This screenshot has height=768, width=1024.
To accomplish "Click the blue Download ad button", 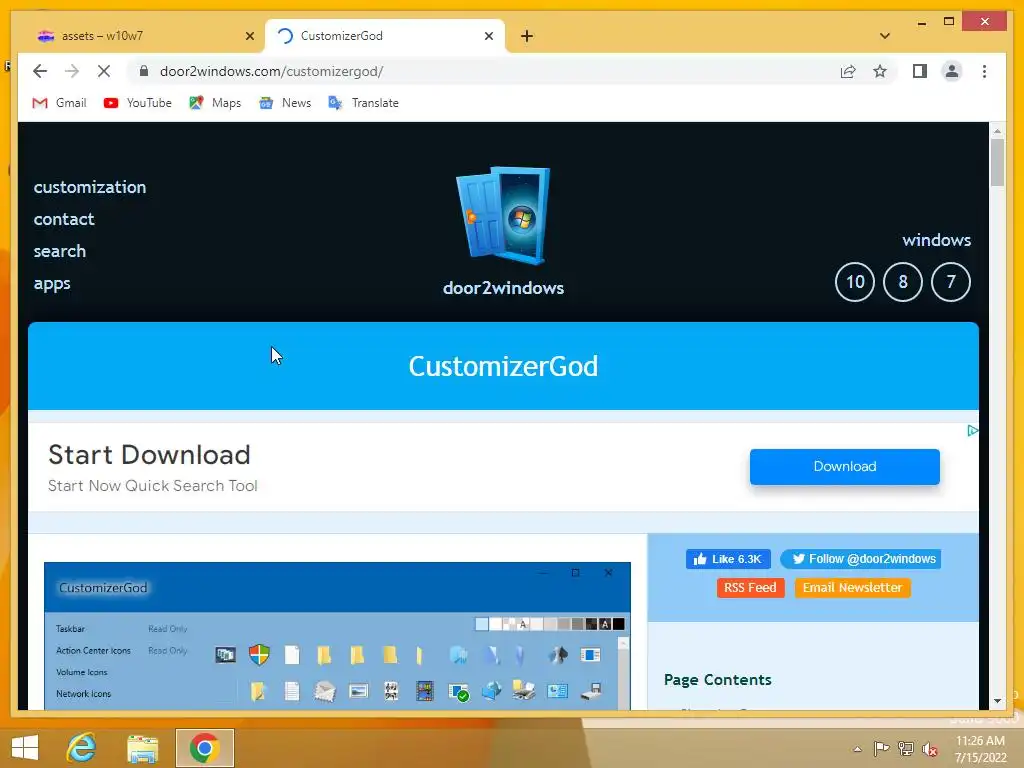I will [x=844, y=466].
